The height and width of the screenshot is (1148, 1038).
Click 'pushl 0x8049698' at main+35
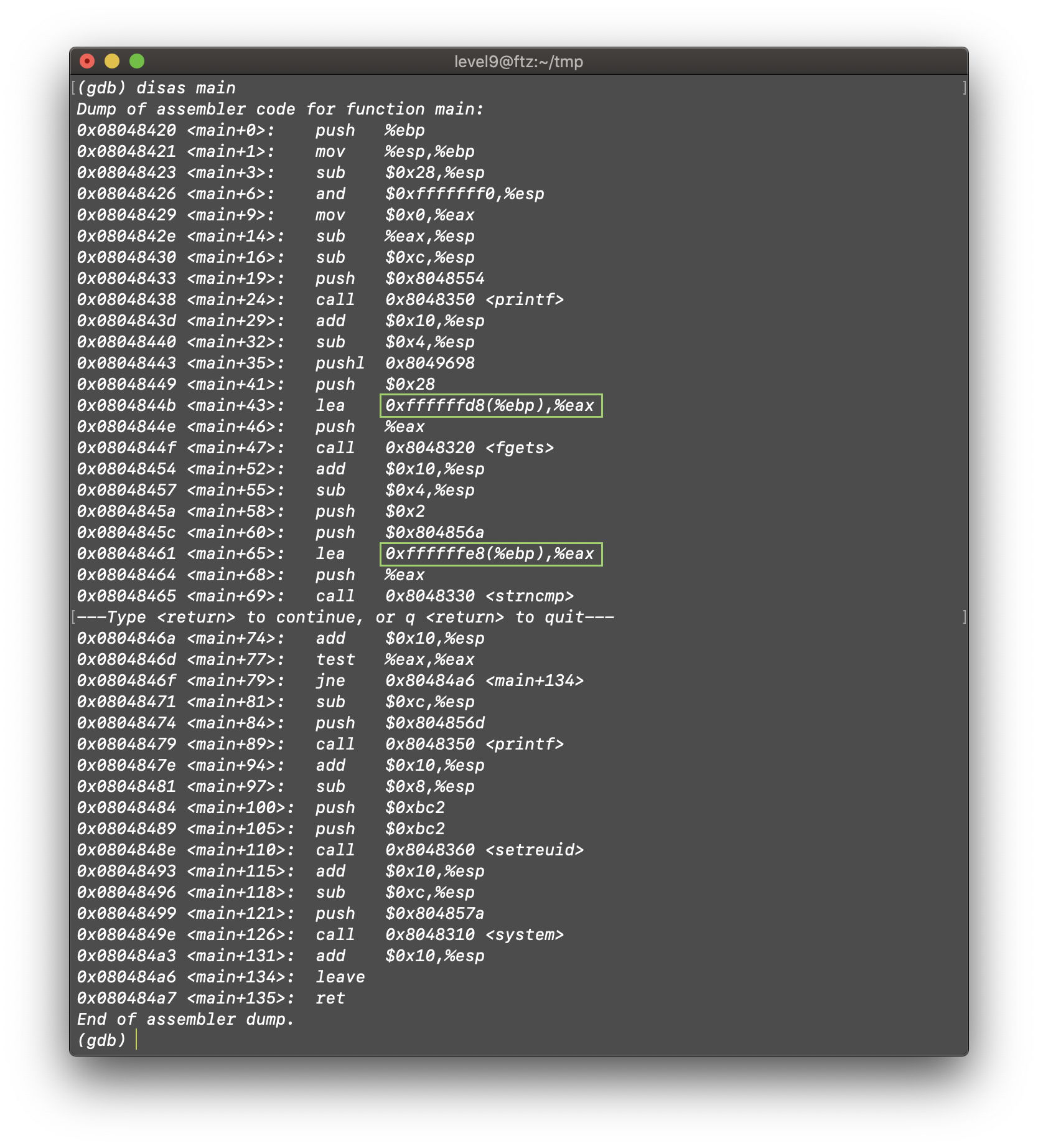(x=395, y=363)
